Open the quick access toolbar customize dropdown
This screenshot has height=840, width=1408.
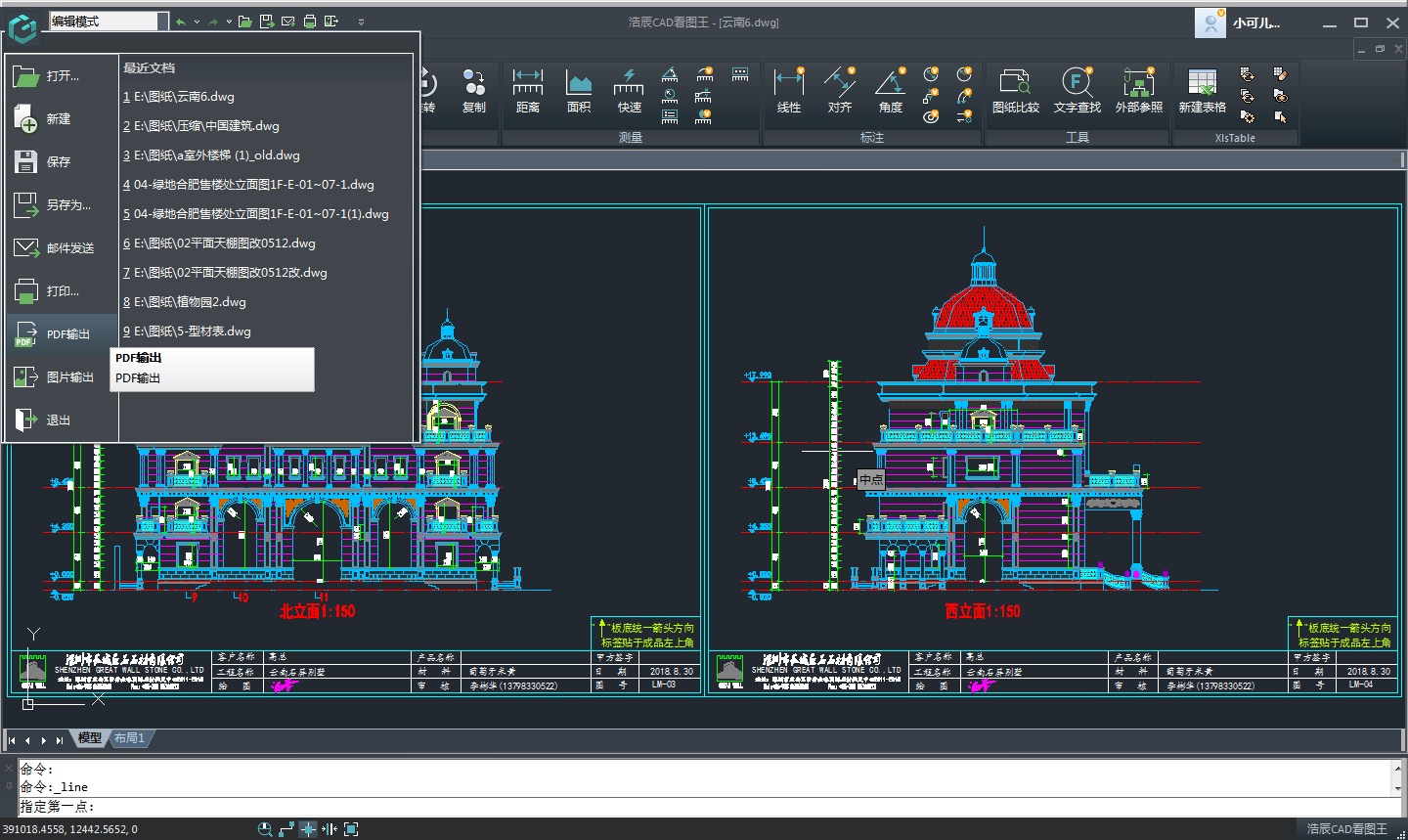point(361,22)
